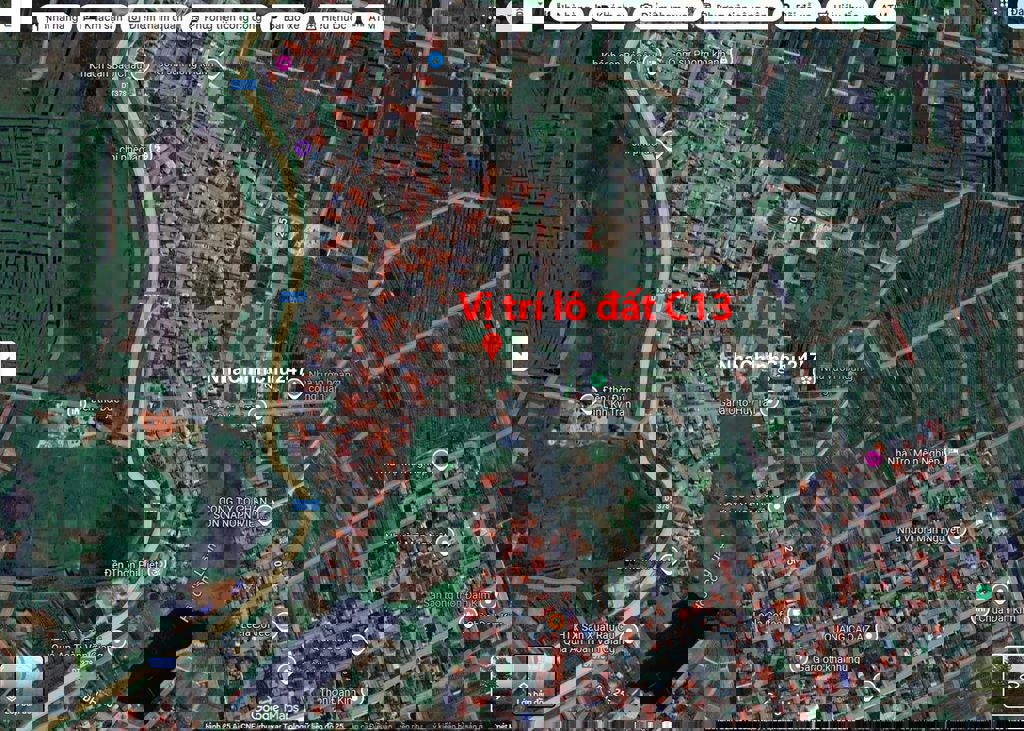Click the magenta marker near the top-left road

click(283, 63)
